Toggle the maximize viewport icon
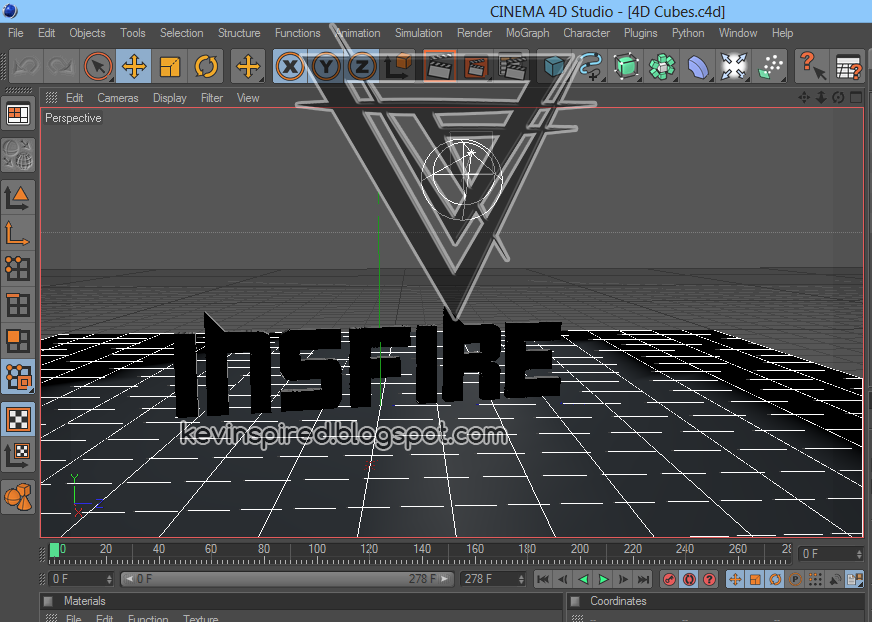Viewport: 872px width, 622px height. pyautogui.click(x=856, y=98)
